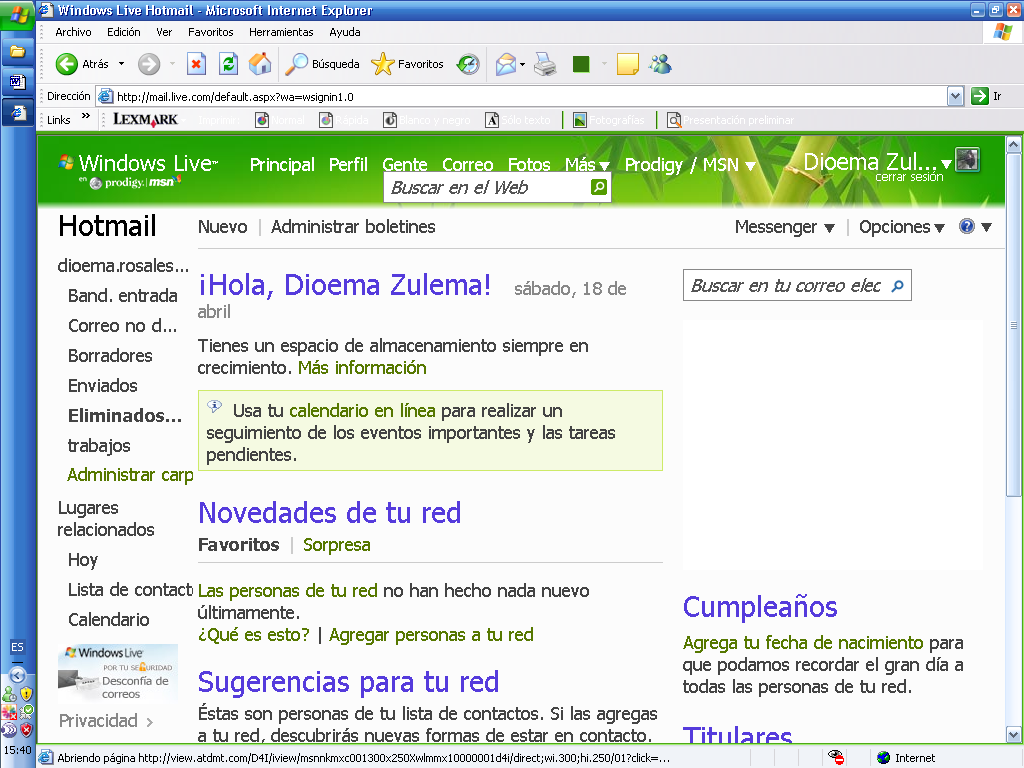Open the Herramientas menu
This screenshot has height=768, width=1024.
pyautogui.click(x=281, y=32)
